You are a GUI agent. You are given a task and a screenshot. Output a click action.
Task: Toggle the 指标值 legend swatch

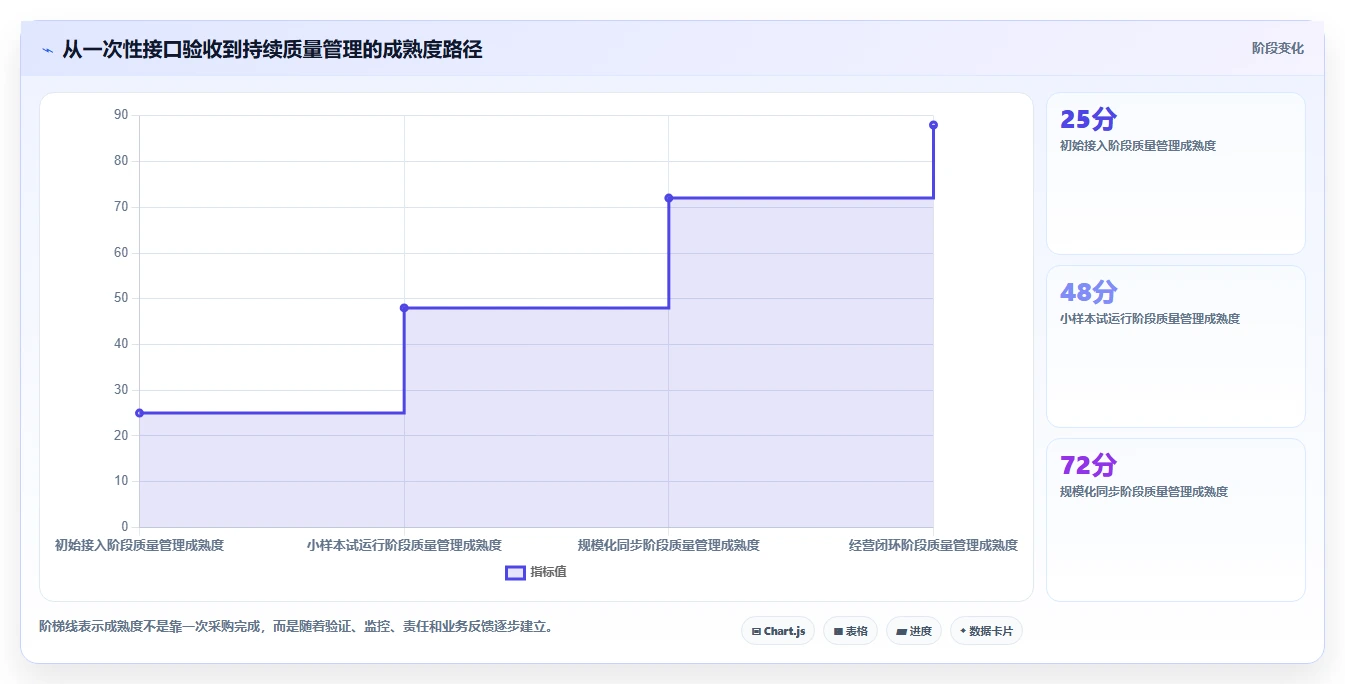[x=515, y=572]
